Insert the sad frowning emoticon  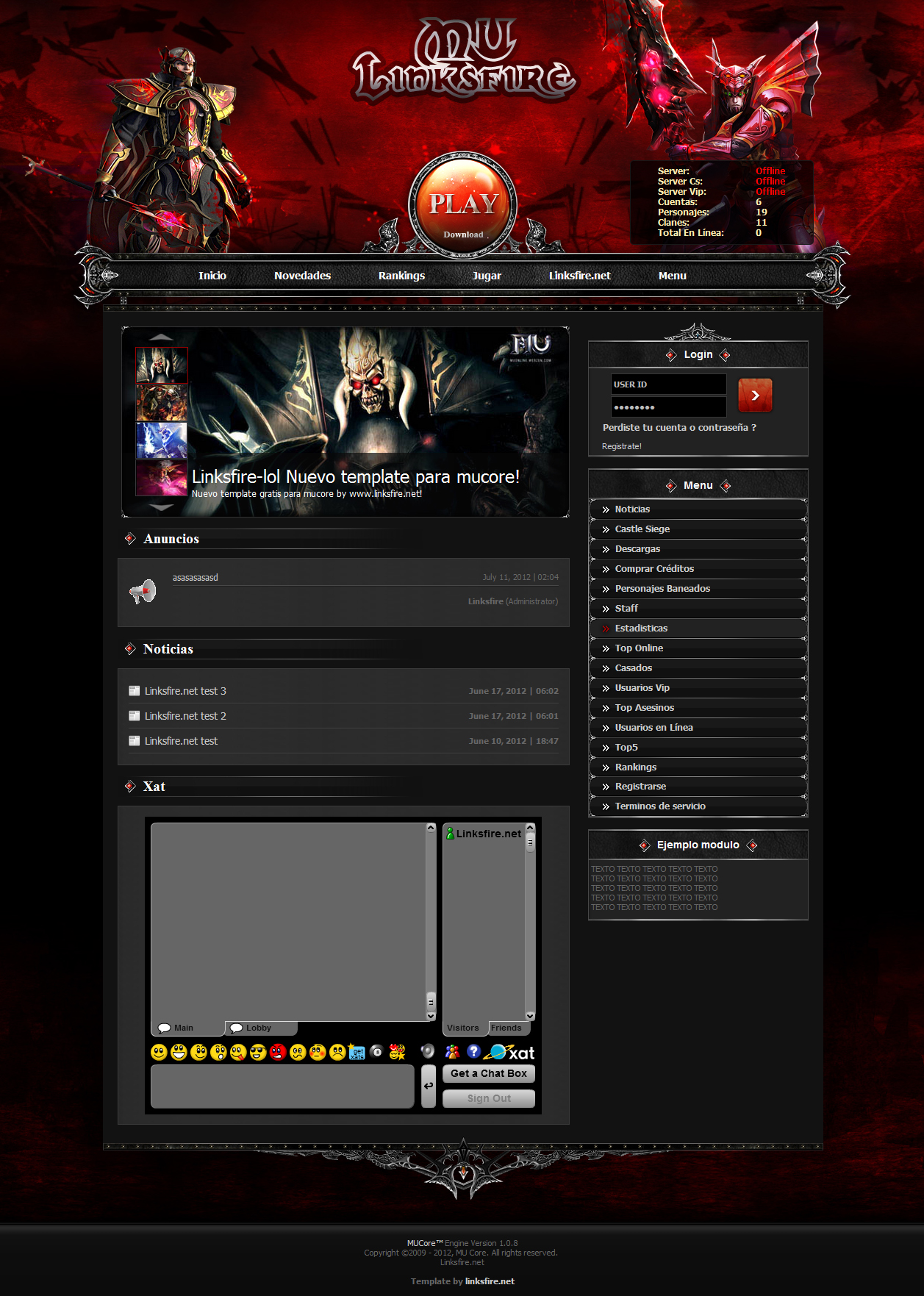coord(337,1052)
